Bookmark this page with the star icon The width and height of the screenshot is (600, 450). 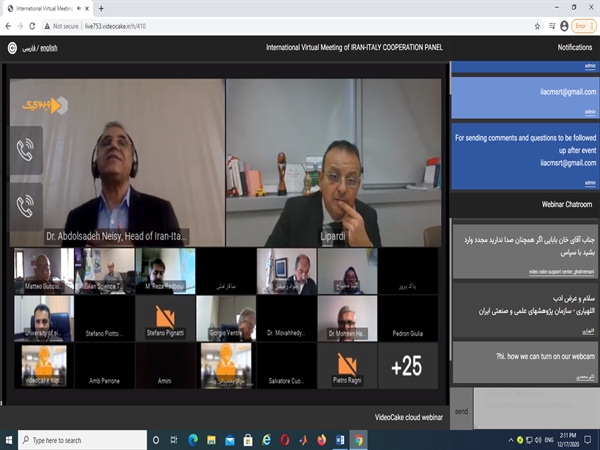(537, 26)
